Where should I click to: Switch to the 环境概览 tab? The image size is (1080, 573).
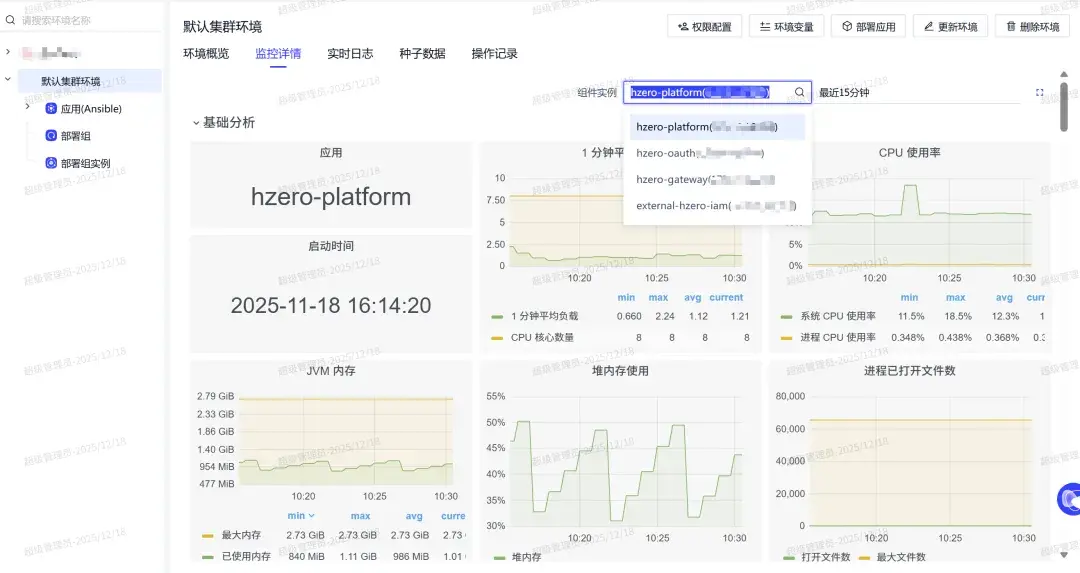[x=206, y=54]
